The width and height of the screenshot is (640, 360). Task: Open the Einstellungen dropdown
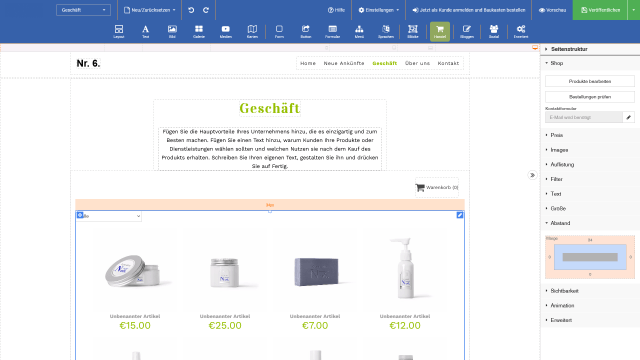378,10
